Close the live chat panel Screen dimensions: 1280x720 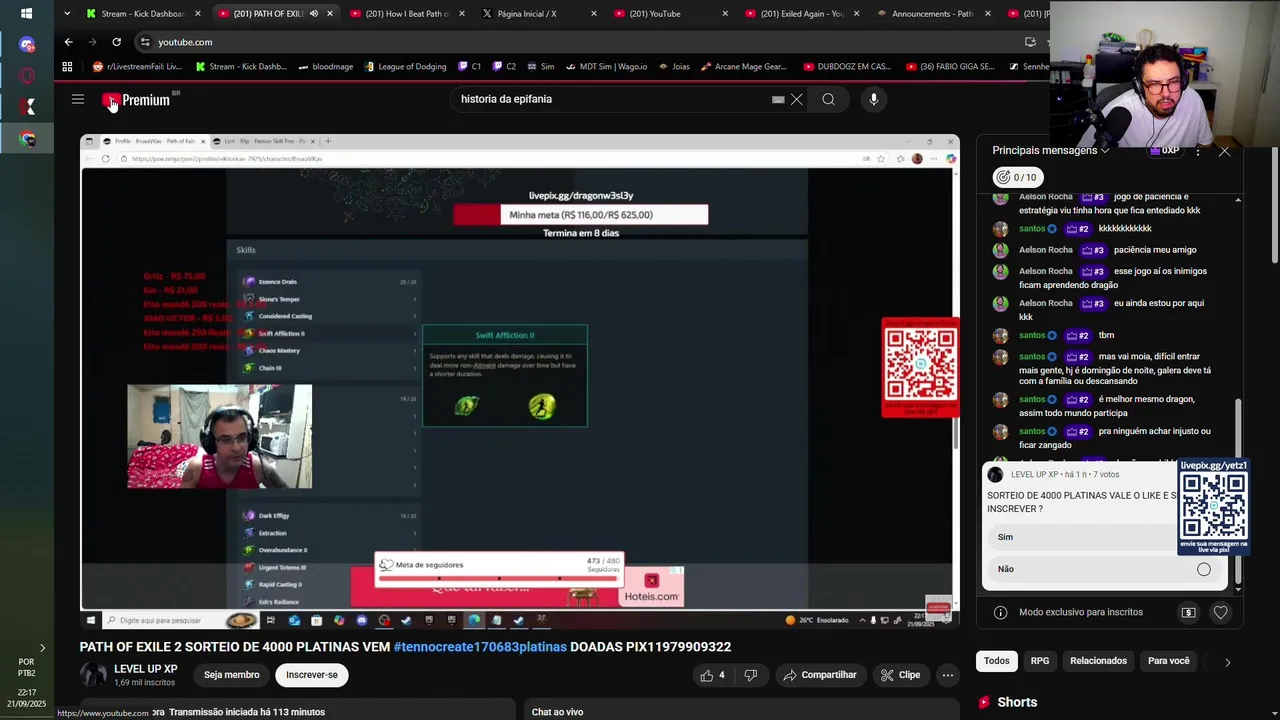point(1224,151)
